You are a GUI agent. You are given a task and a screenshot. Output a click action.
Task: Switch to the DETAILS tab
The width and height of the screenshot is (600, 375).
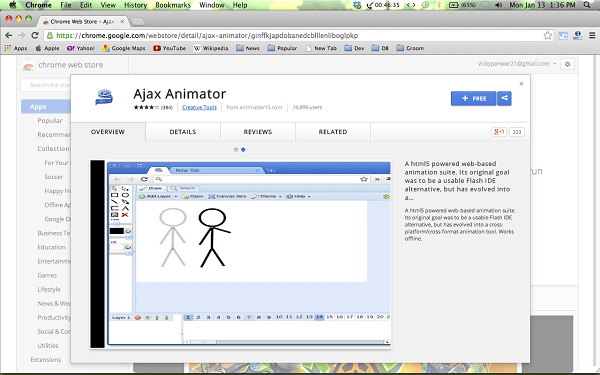[183, 132]
